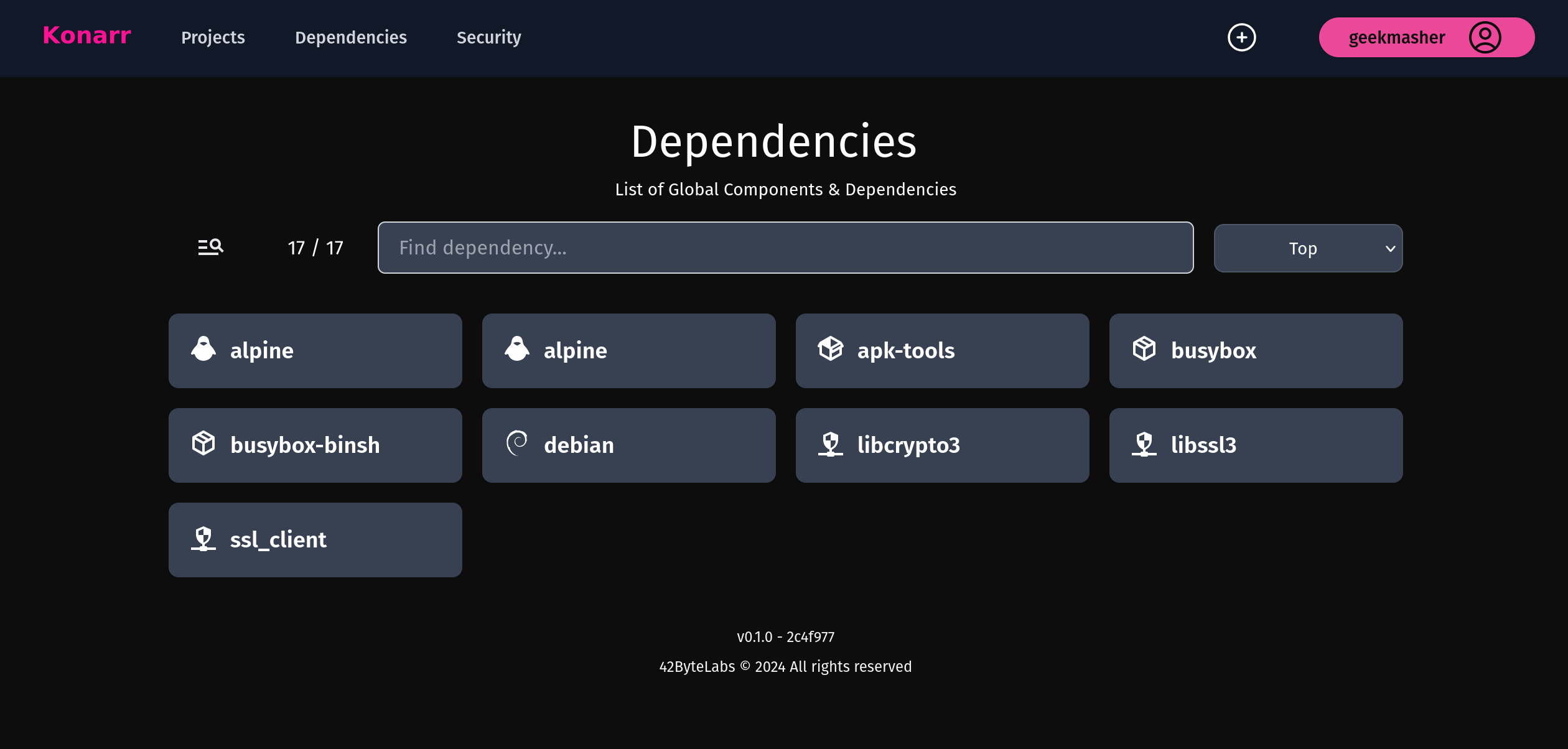The image size is (1568, 749).
Task: Click the library icon on the libcrypto3 card
Action: tap(830, 445)
